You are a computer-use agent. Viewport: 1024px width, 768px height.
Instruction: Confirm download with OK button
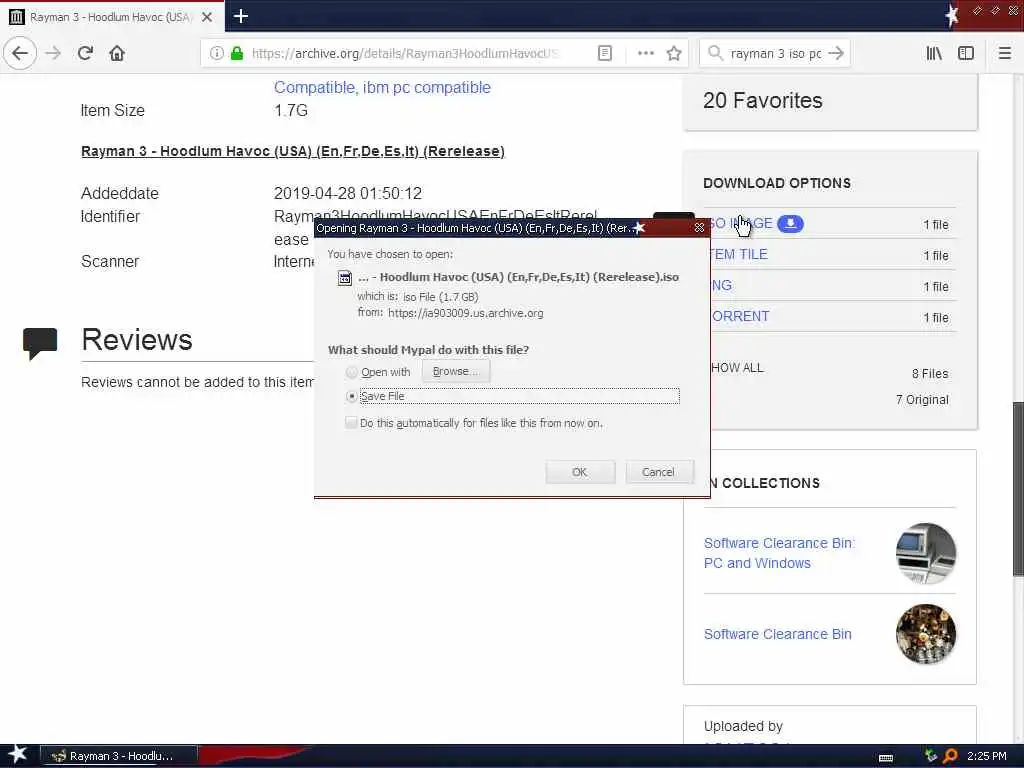tap(580, 472)
